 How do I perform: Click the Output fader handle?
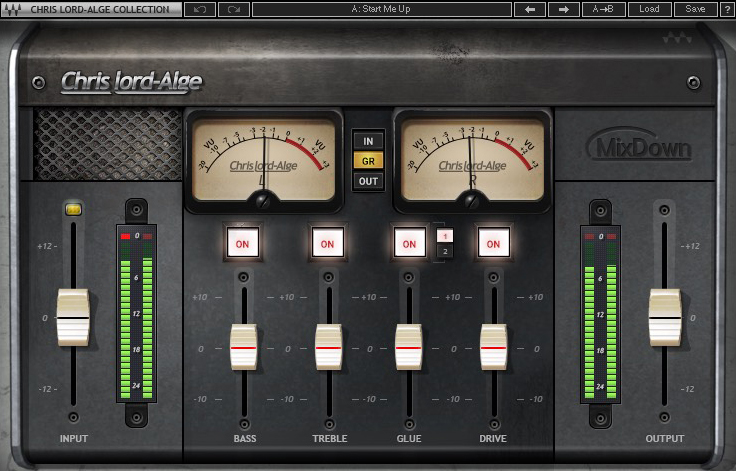point(664,317)
